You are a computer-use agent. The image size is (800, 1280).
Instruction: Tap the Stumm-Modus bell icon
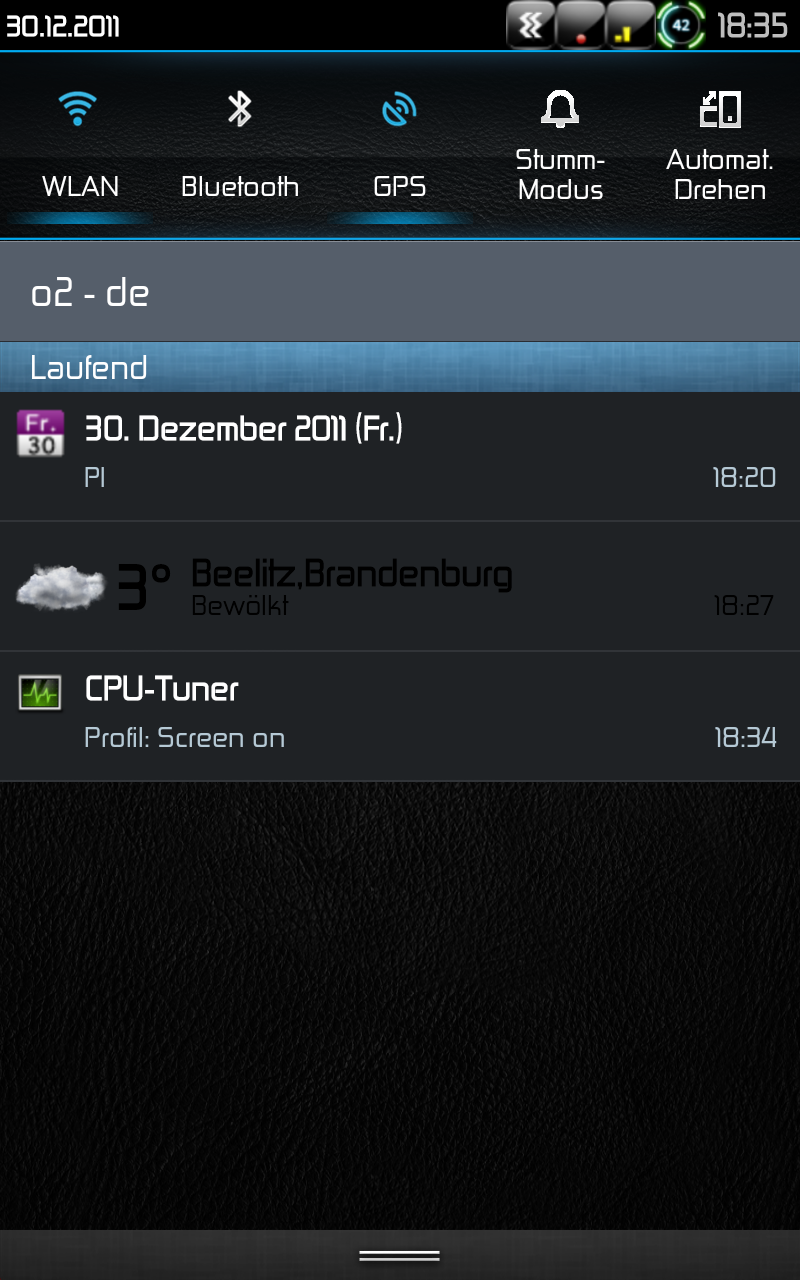tap(560, 109)
